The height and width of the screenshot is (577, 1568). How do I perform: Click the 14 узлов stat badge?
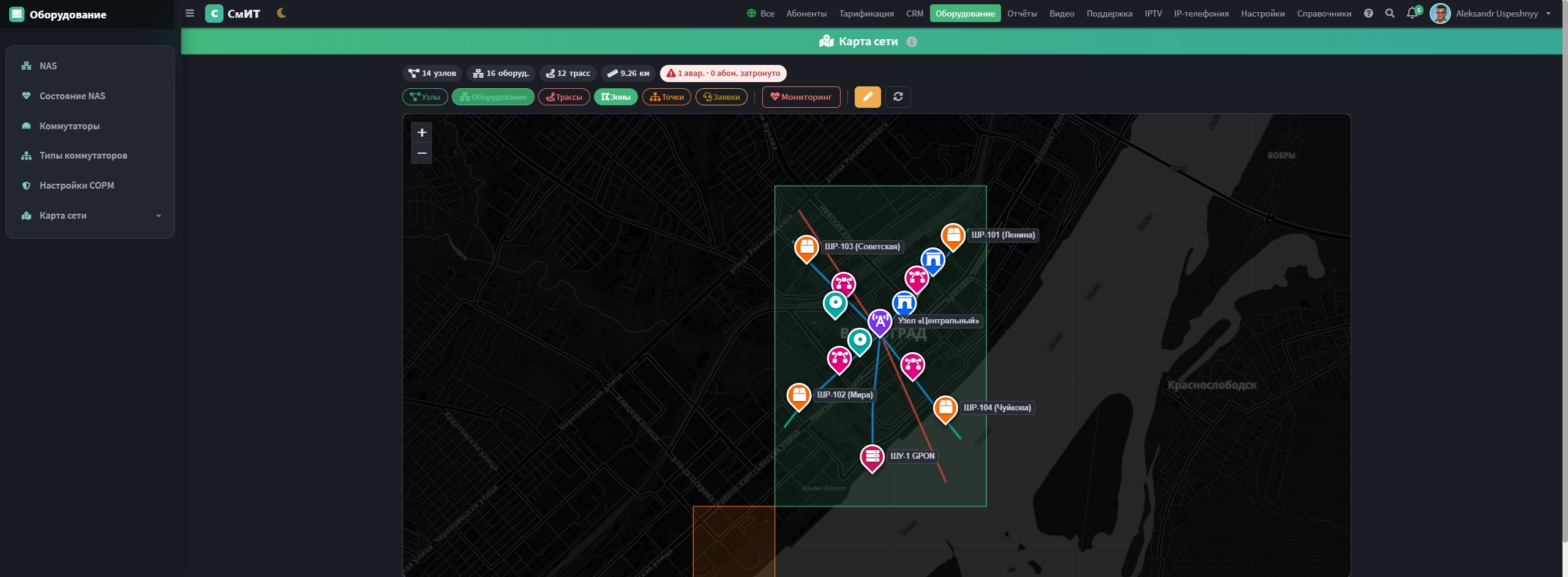[x=432, y=74]
